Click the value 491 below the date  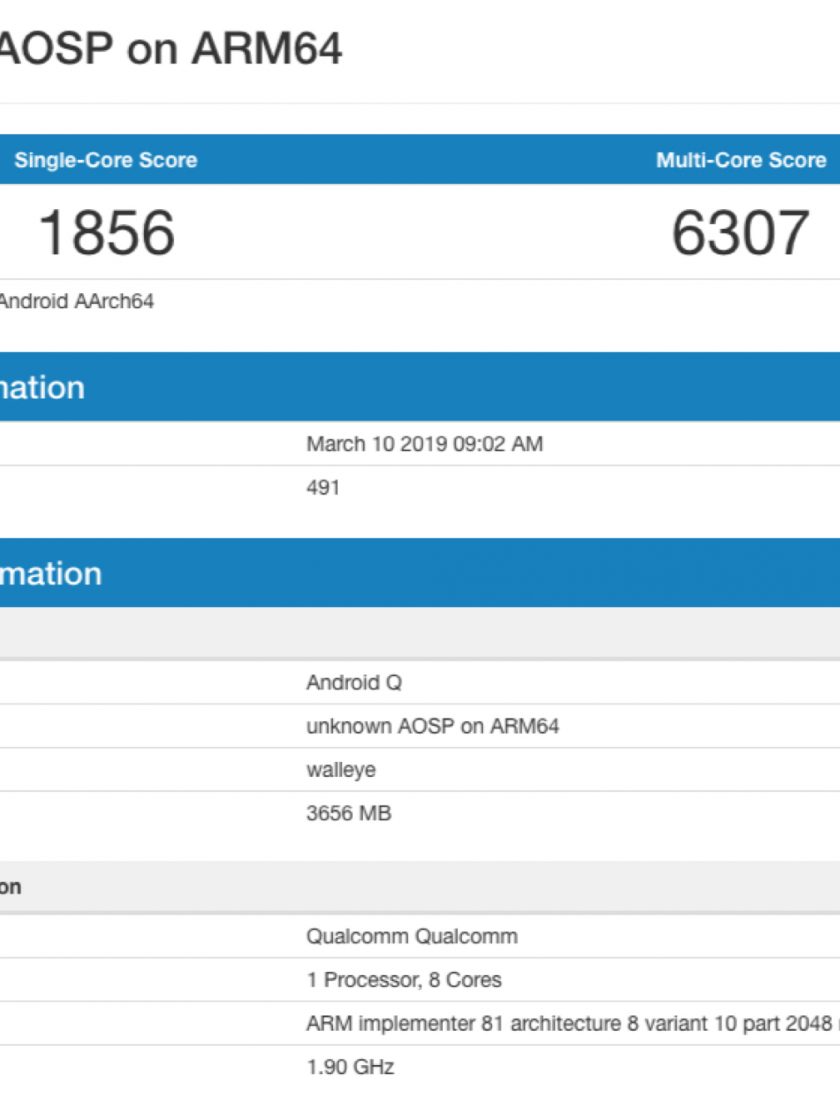tap(323, 488)
